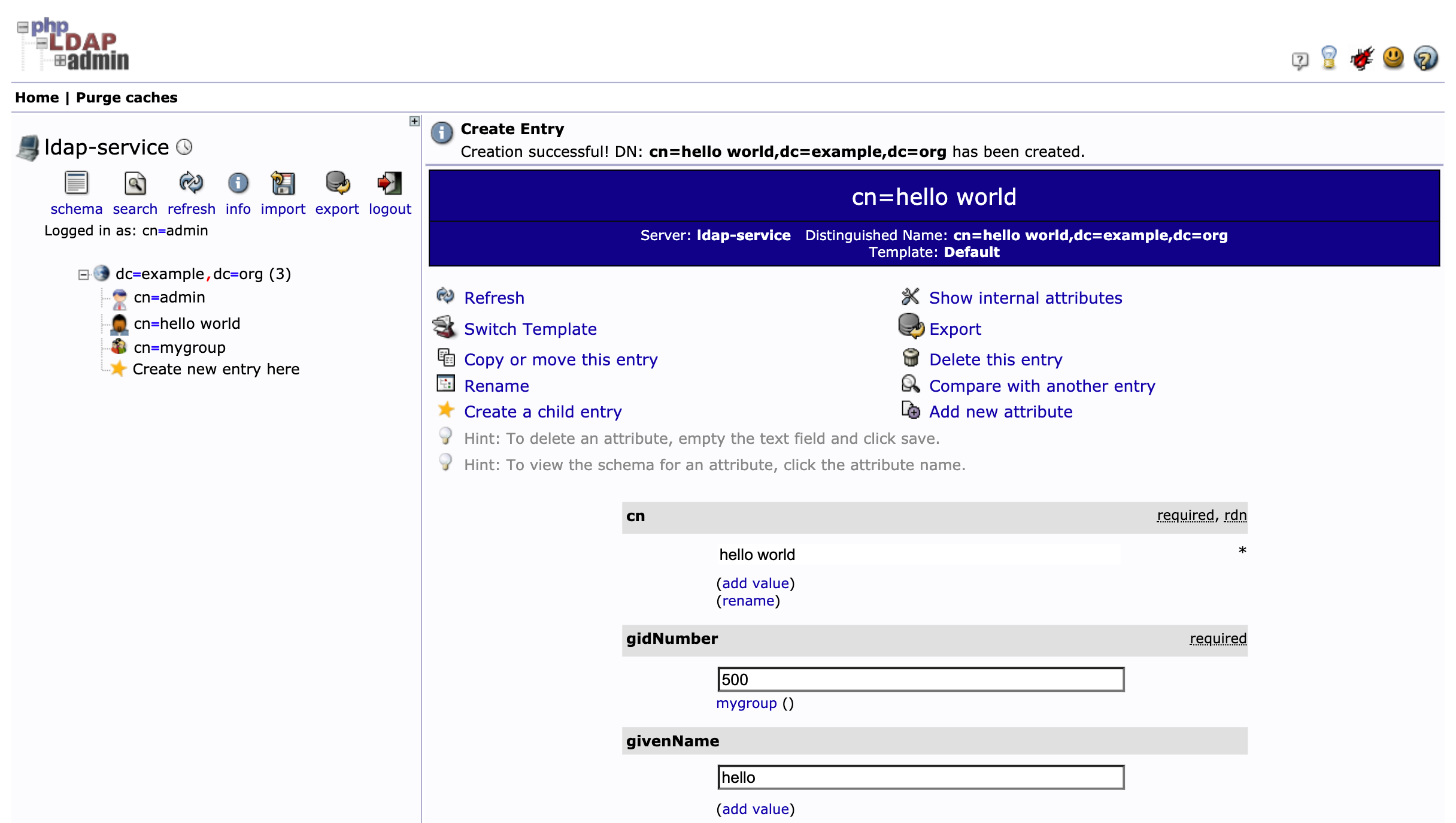Click the mygroup link below gidNumber
Viewport: 1456px width, 823px height.
746,704
